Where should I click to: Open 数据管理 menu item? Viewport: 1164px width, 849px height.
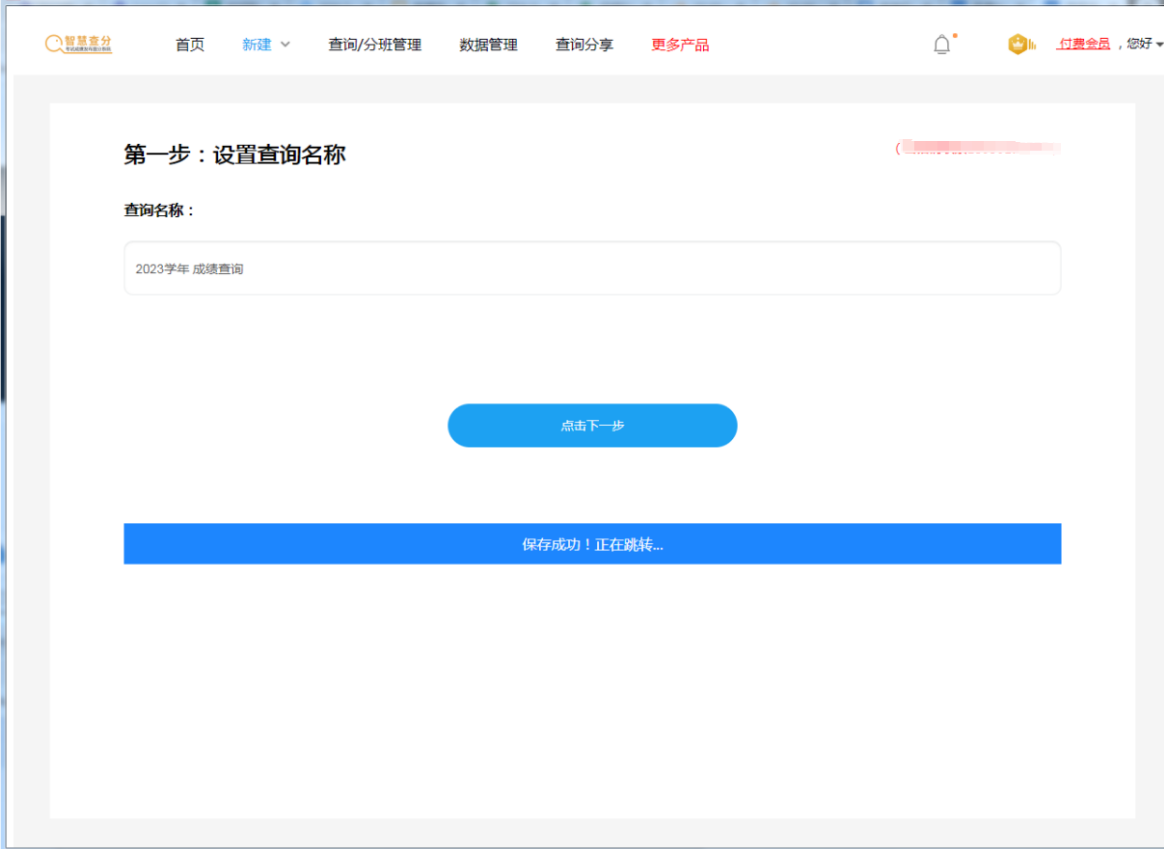[488, 45]
